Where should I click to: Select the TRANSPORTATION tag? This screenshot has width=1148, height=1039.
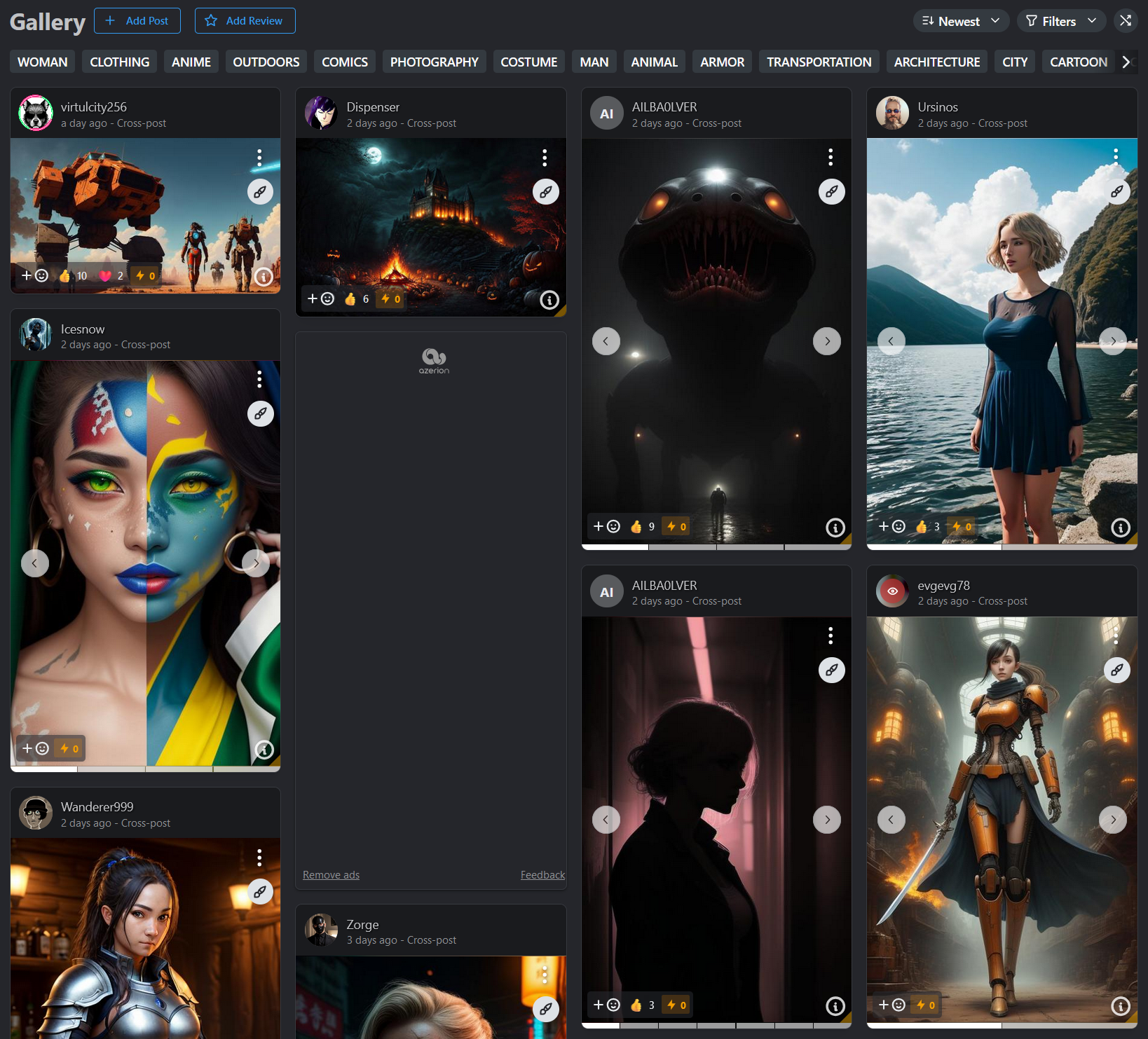point(819,62)
